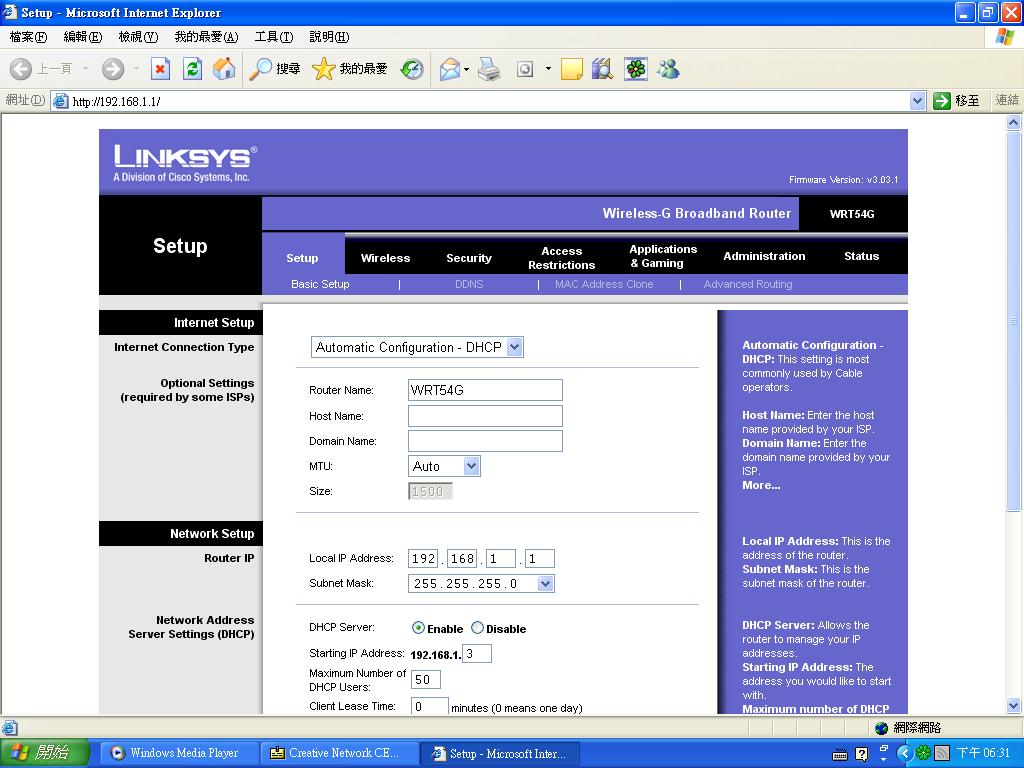Image resolution: width=1024 pixels, height=768 pixels.
Task: Click the Maximum Number of DHCP Users field
Action: tap(426, 679)
